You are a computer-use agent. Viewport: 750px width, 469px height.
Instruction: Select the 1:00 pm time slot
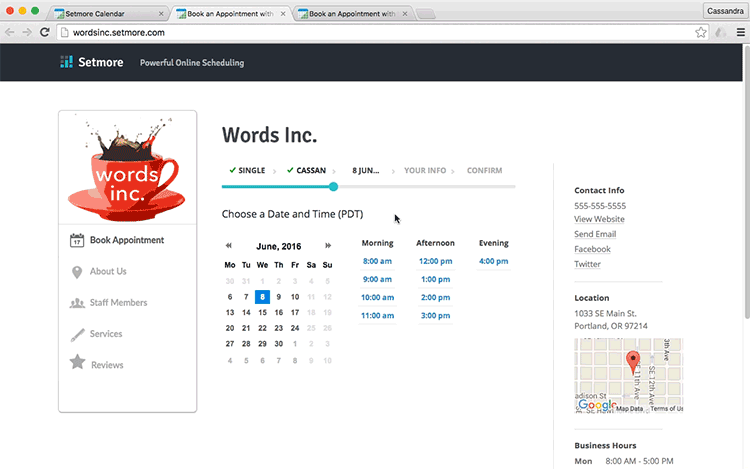[435, 279]
